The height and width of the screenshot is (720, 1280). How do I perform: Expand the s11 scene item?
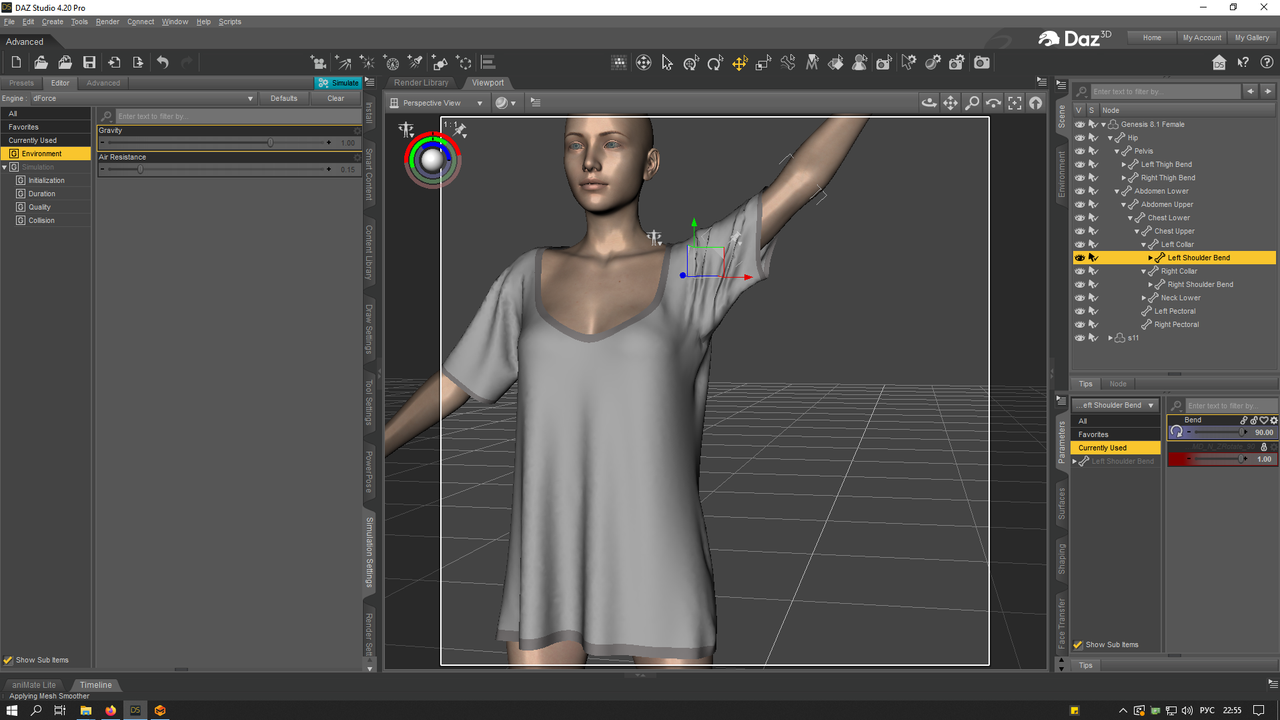1111,338
